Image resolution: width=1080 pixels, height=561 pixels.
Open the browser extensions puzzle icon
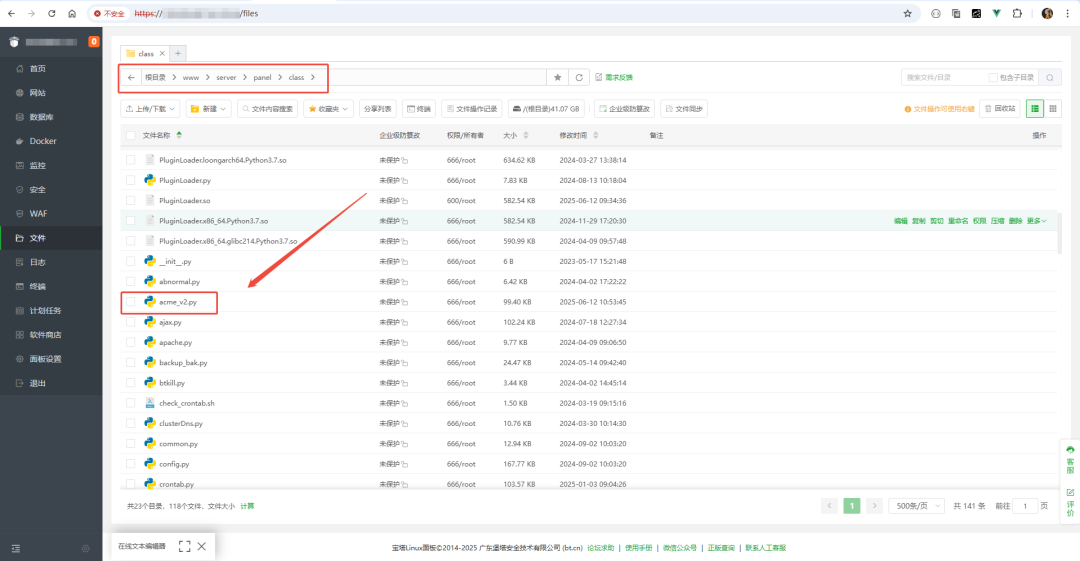1017,13
